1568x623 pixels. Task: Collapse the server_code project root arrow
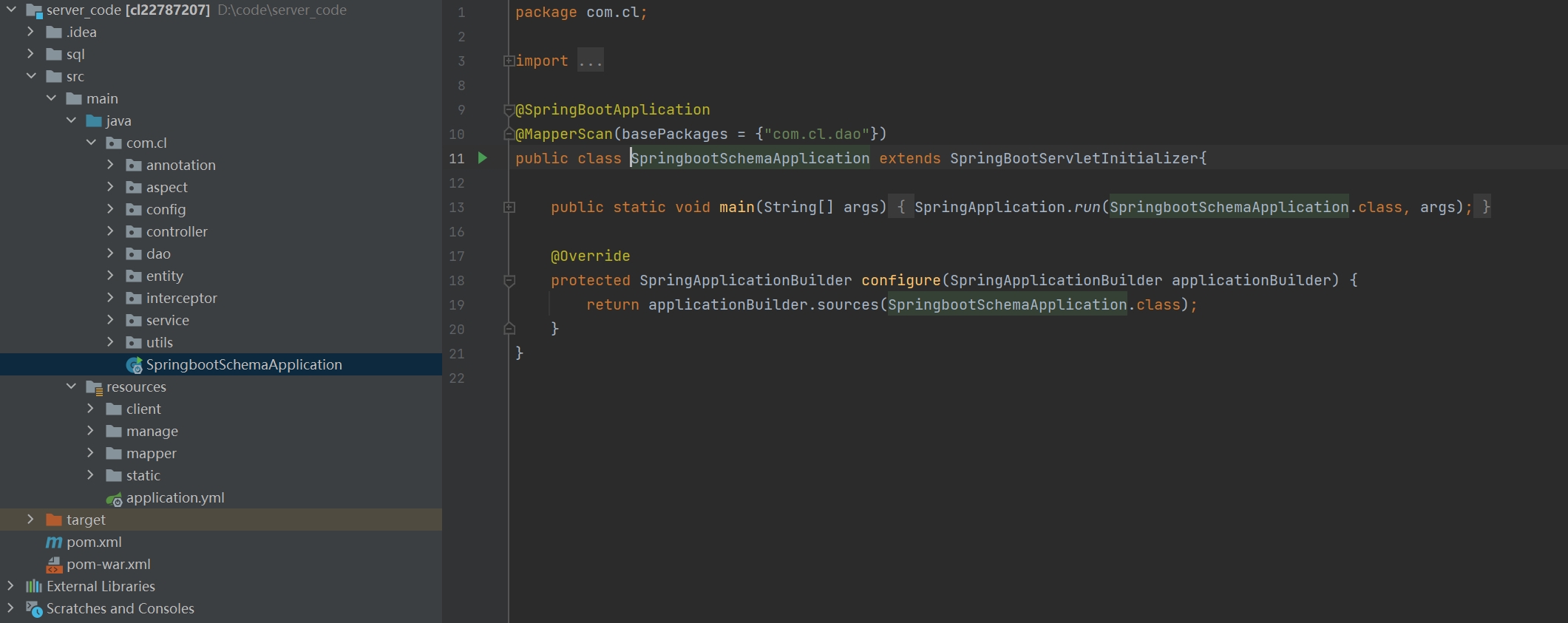11,10
